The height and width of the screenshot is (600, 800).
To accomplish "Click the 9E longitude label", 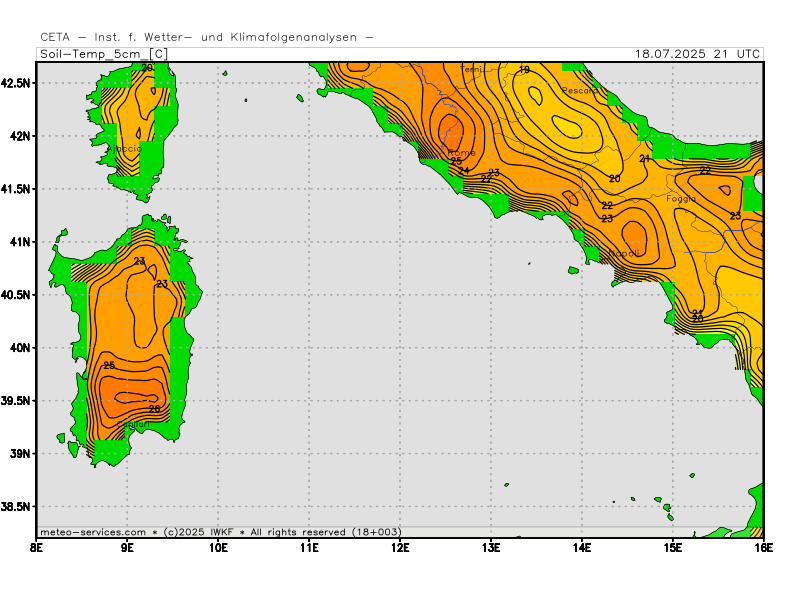I will point(128,548).
